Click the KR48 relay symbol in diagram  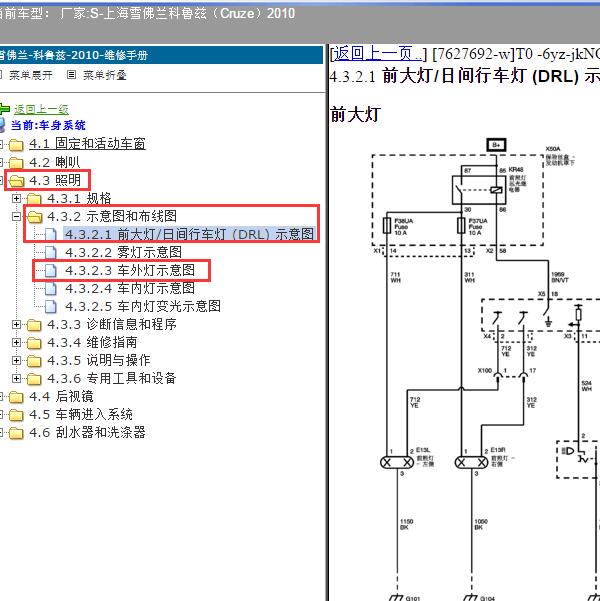(x=479, y=190)
